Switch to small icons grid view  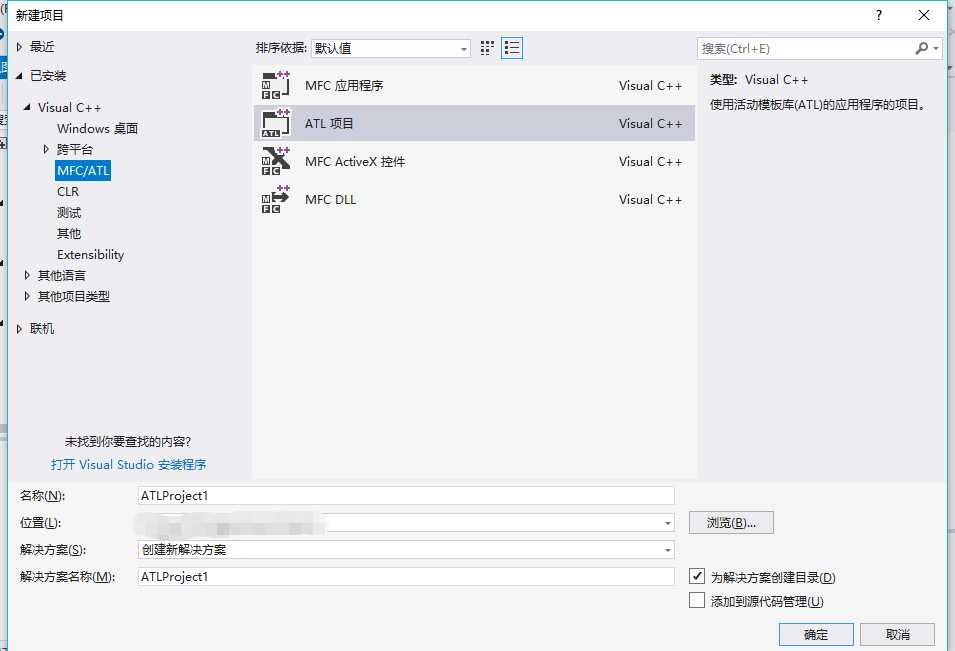487,48
